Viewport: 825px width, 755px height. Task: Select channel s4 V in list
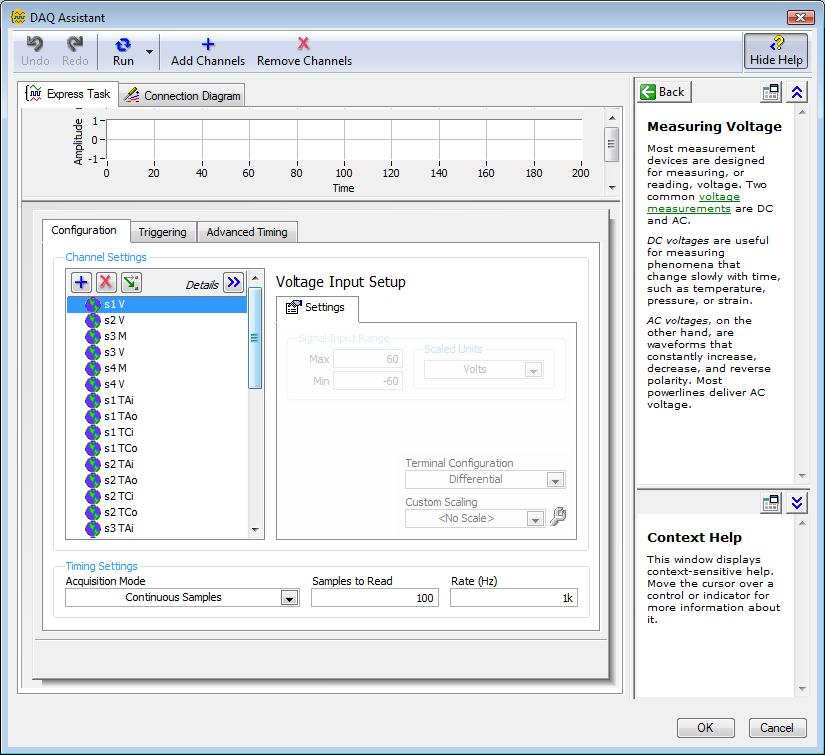click(x=156, y=385)
